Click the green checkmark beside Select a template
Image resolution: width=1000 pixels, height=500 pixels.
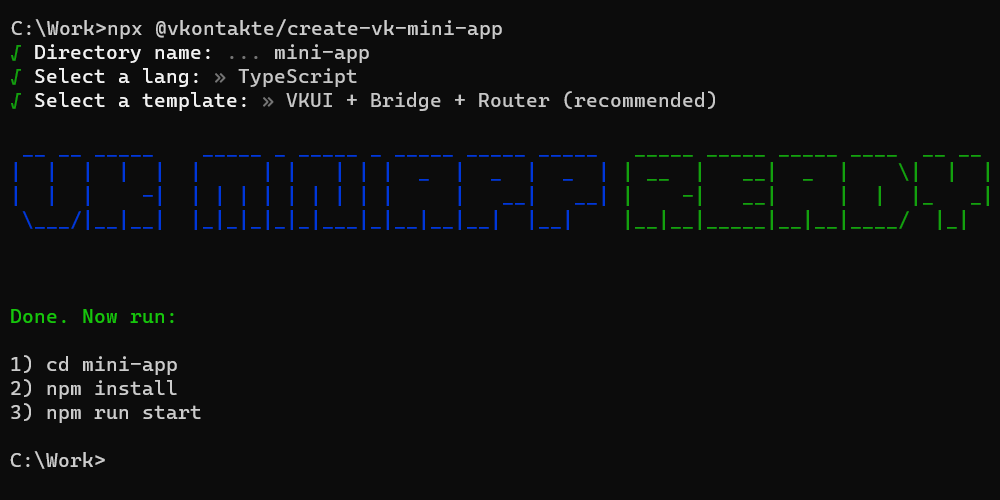16,101
